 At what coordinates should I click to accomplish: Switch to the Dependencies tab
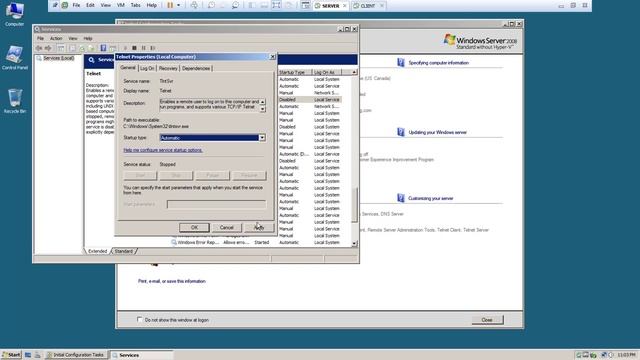tap(196, 69)
